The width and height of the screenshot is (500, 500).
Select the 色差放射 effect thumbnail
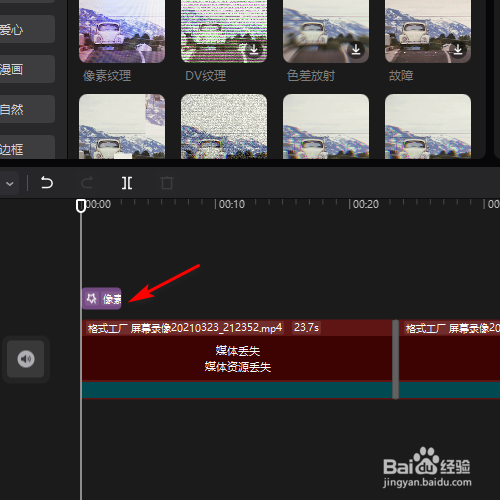point(326,31)
